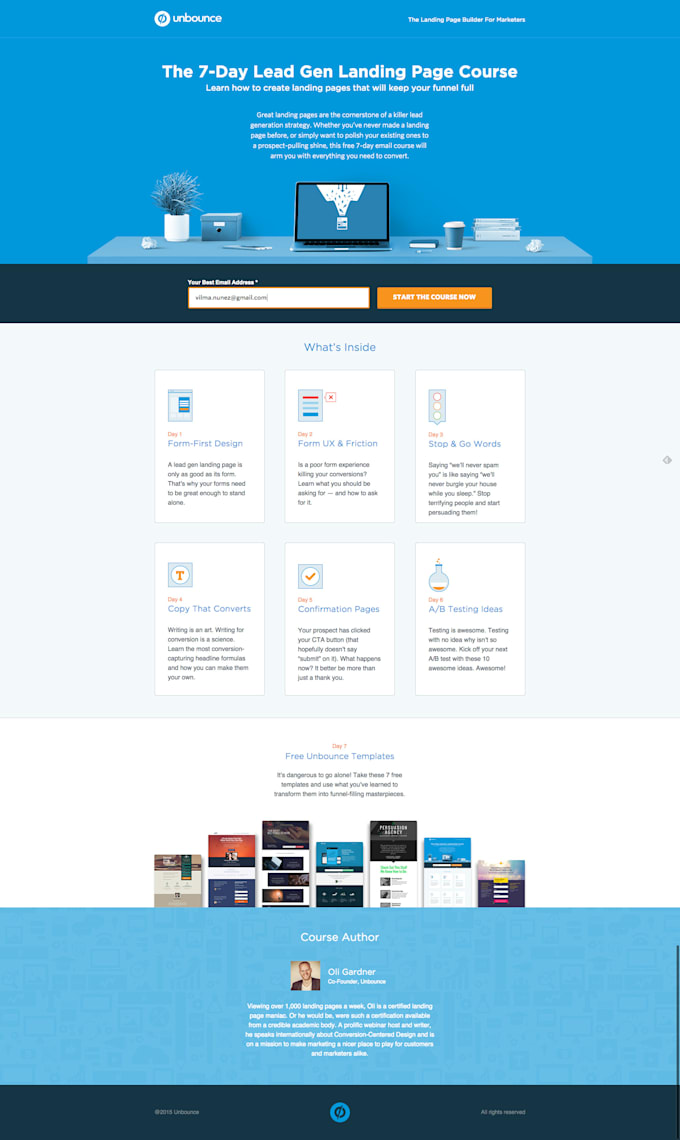680x1140 pixels.
Task: Click the Start The Course Now button
Action: [x=434, y=297]
